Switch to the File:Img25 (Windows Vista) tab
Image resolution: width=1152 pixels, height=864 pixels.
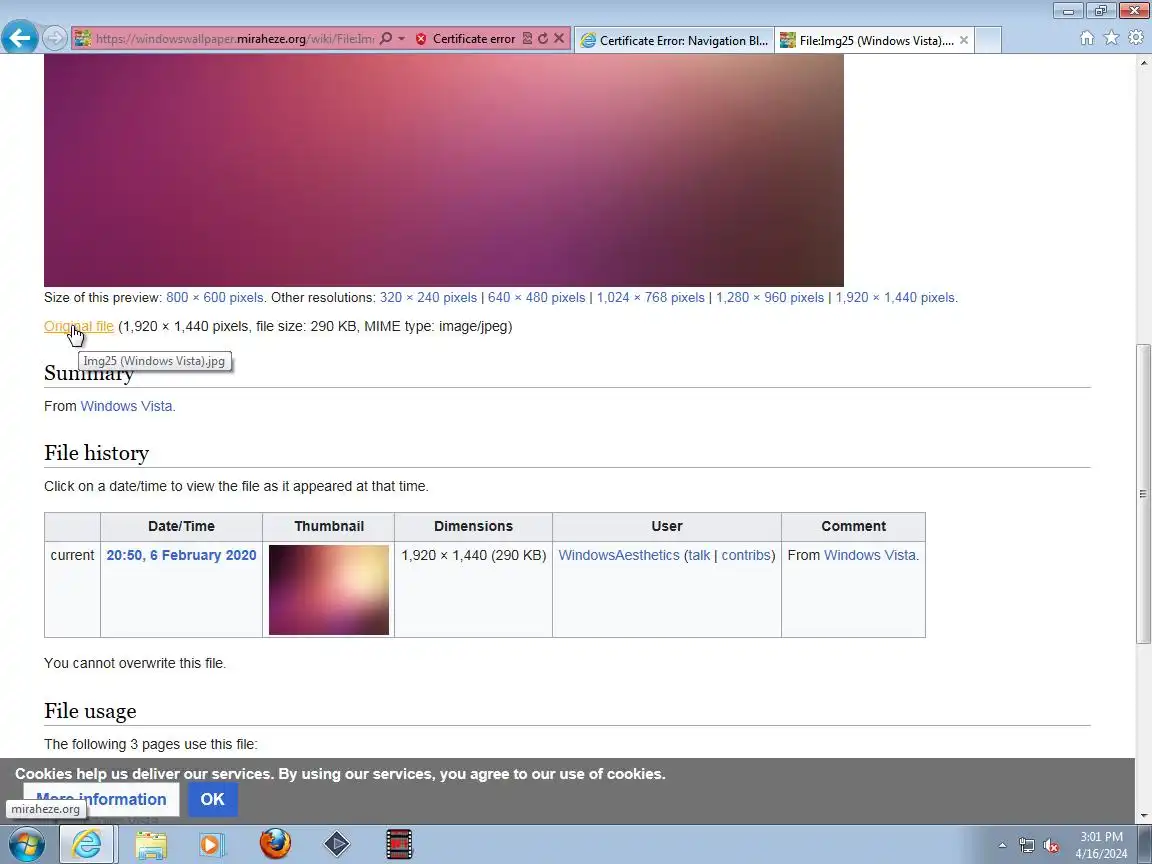click(x=867, y=40)
